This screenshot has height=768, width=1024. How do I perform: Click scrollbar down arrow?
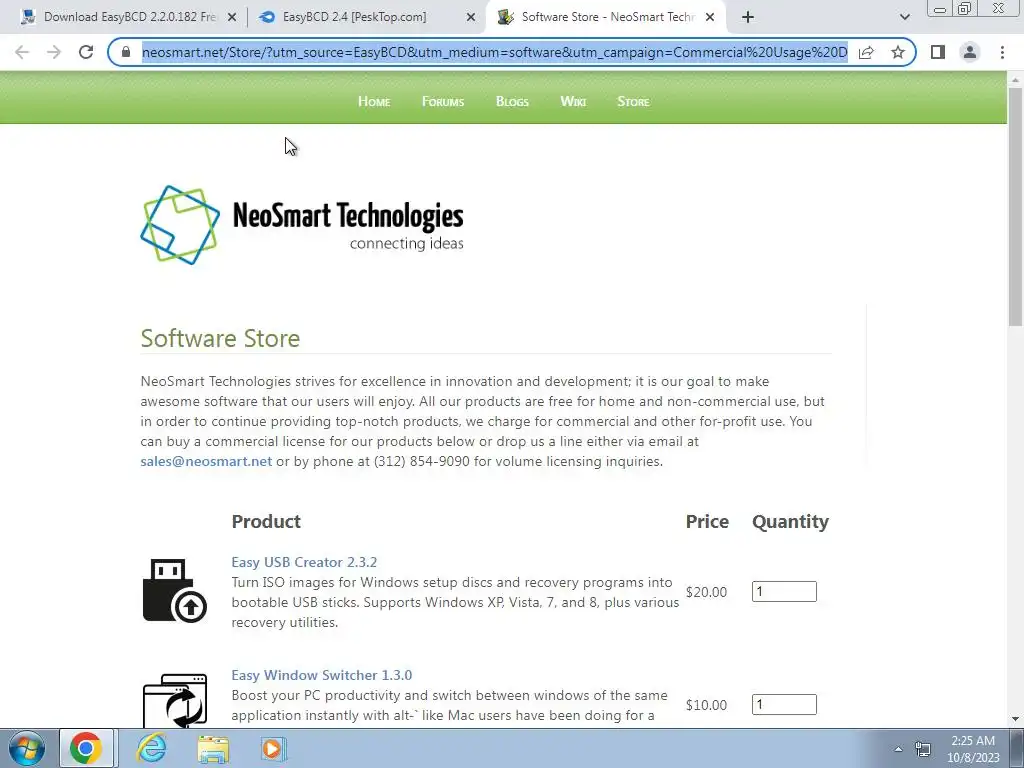pos(1016,720)
